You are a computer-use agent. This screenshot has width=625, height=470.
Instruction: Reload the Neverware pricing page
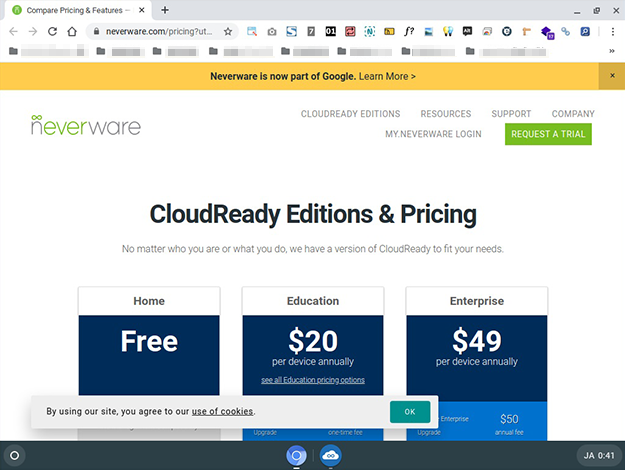tap(52, 31)
